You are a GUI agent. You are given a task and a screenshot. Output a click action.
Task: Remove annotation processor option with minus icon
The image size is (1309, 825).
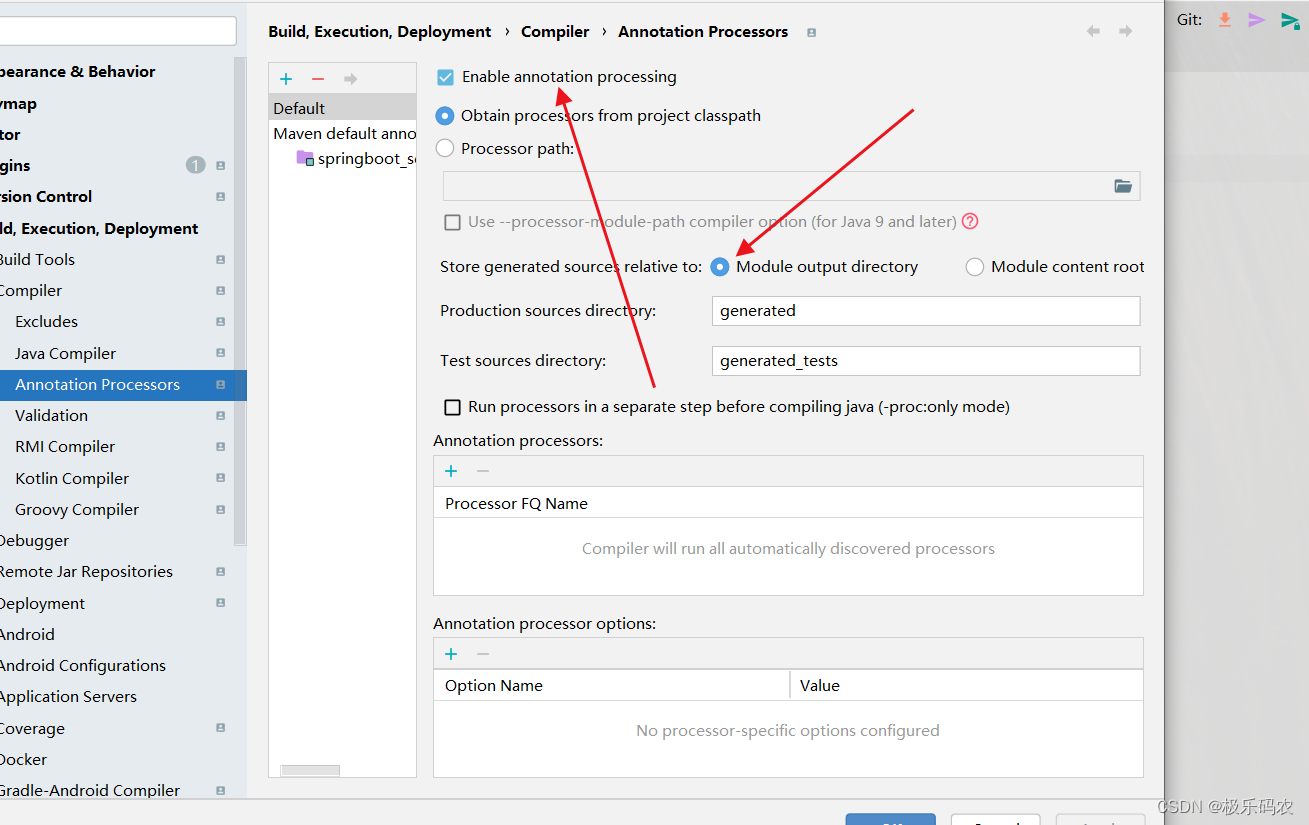coord(483,654)
